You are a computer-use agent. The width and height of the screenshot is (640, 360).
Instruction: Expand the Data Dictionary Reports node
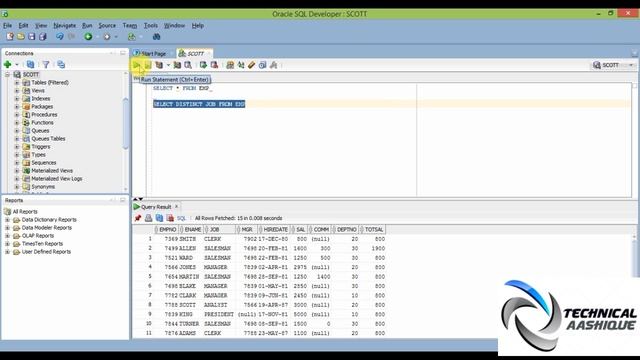pyautogui.click(x=7, y=220)
